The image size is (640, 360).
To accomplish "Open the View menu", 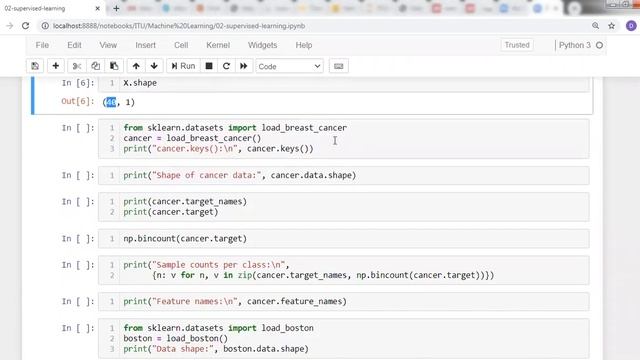I will [x=108, y=45].
